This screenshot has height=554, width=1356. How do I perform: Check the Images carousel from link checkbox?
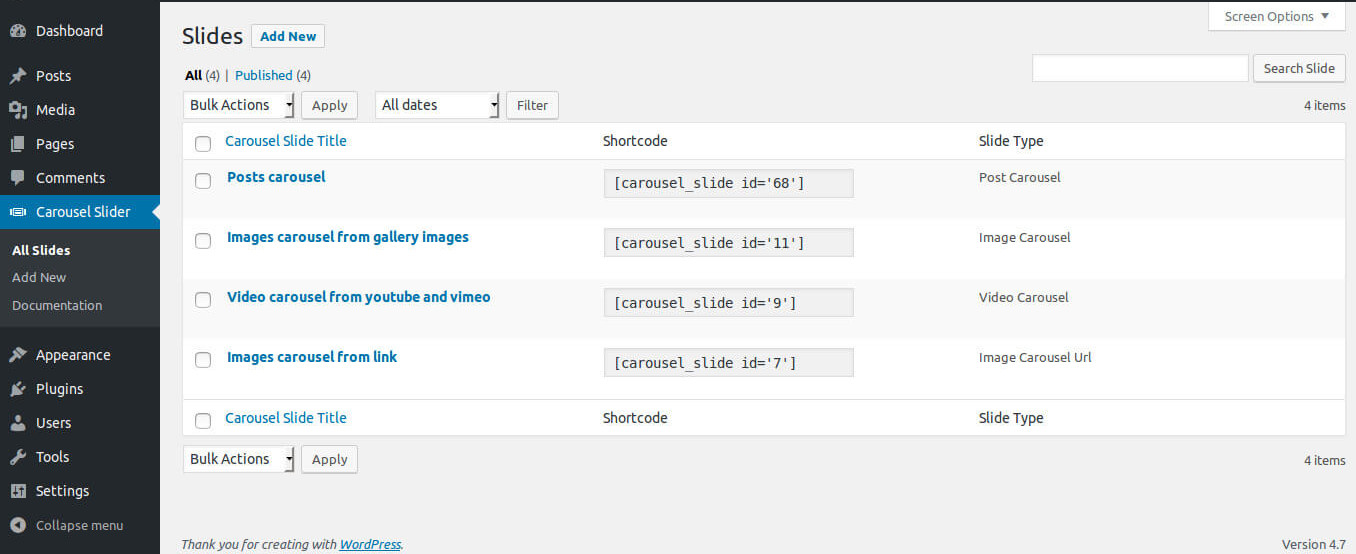pos(203,360)
